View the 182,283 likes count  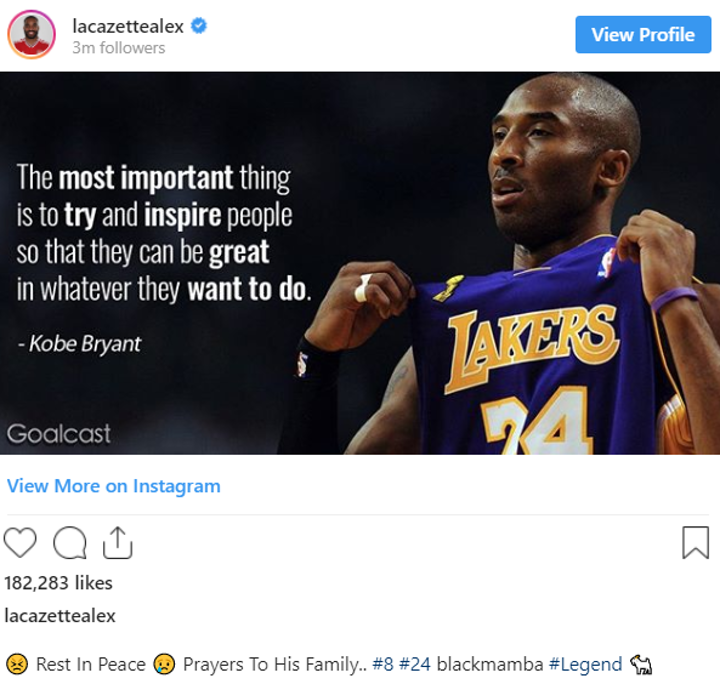[58, 583]
